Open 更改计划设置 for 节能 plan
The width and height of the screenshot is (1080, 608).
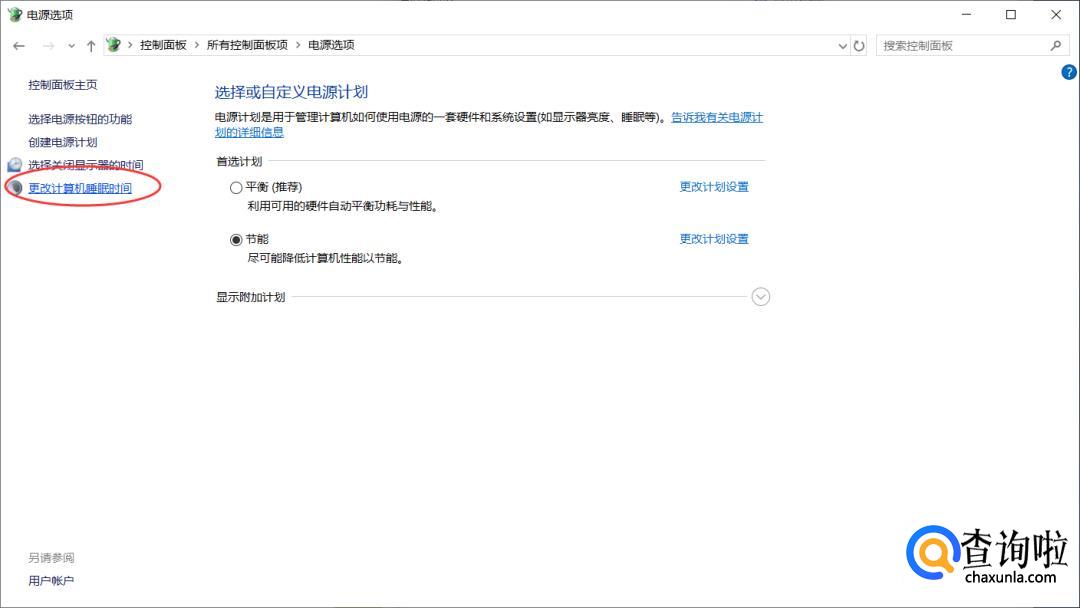pos(714,239)
